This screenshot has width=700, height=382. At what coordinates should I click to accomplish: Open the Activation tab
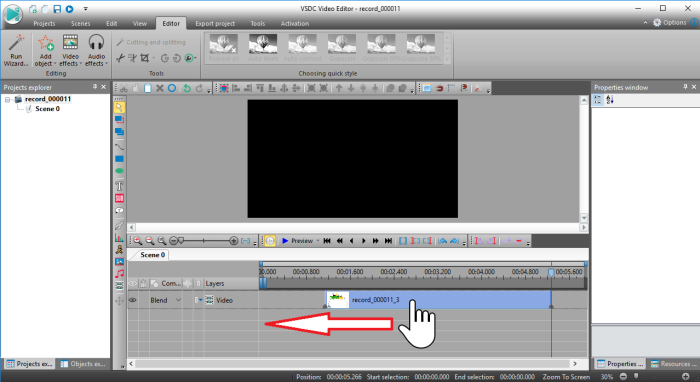coord(295,23)
